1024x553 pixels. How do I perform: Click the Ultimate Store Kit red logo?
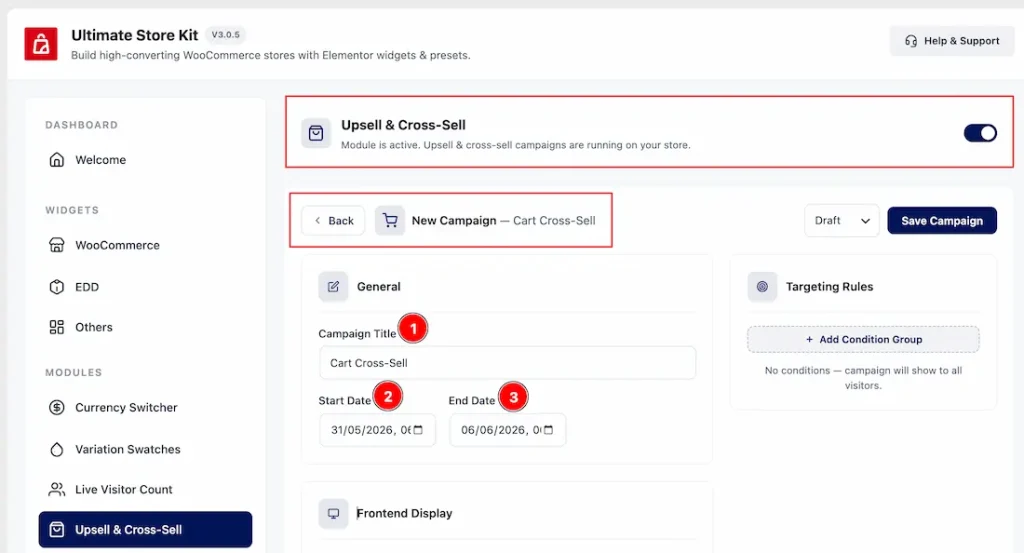pyautogui.click(x=40, y=44)
